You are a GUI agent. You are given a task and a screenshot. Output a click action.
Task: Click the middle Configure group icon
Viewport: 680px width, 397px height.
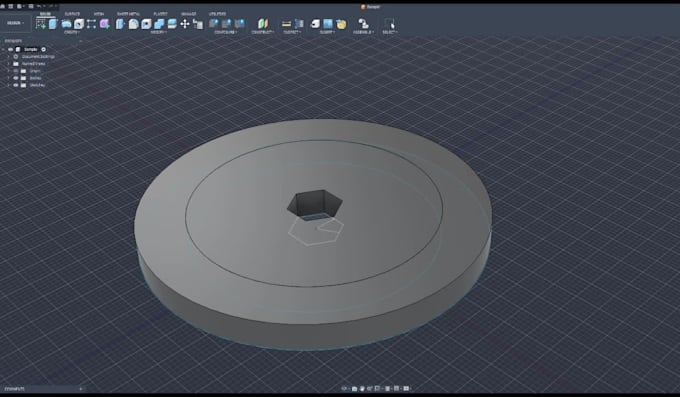point(226,23)
